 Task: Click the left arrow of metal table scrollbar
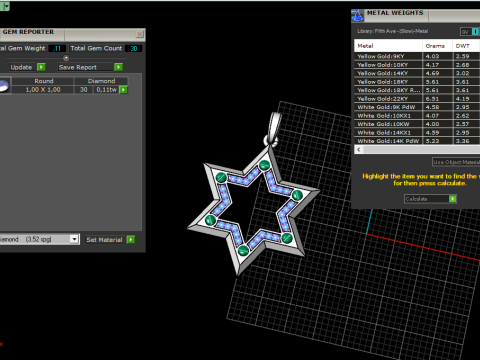tap(359, 149)
